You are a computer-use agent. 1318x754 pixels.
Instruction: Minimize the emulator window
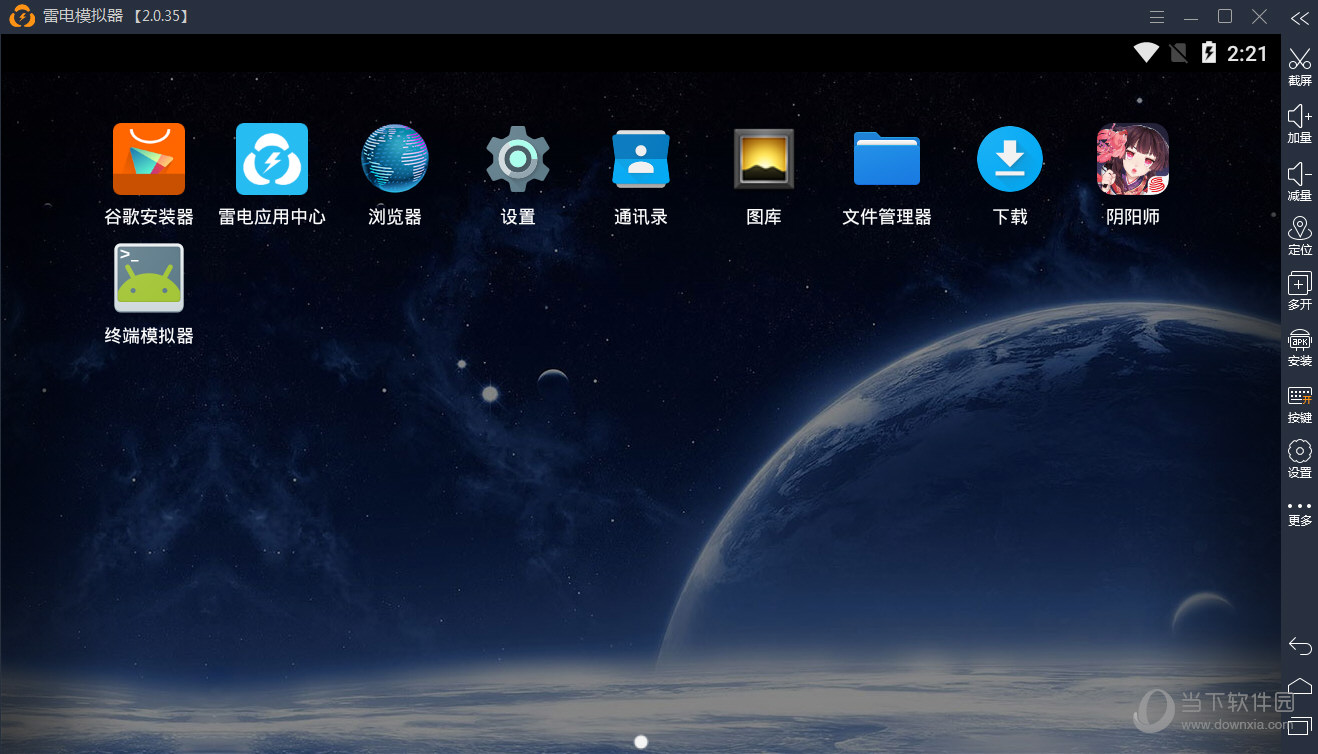pos(1191,17)
